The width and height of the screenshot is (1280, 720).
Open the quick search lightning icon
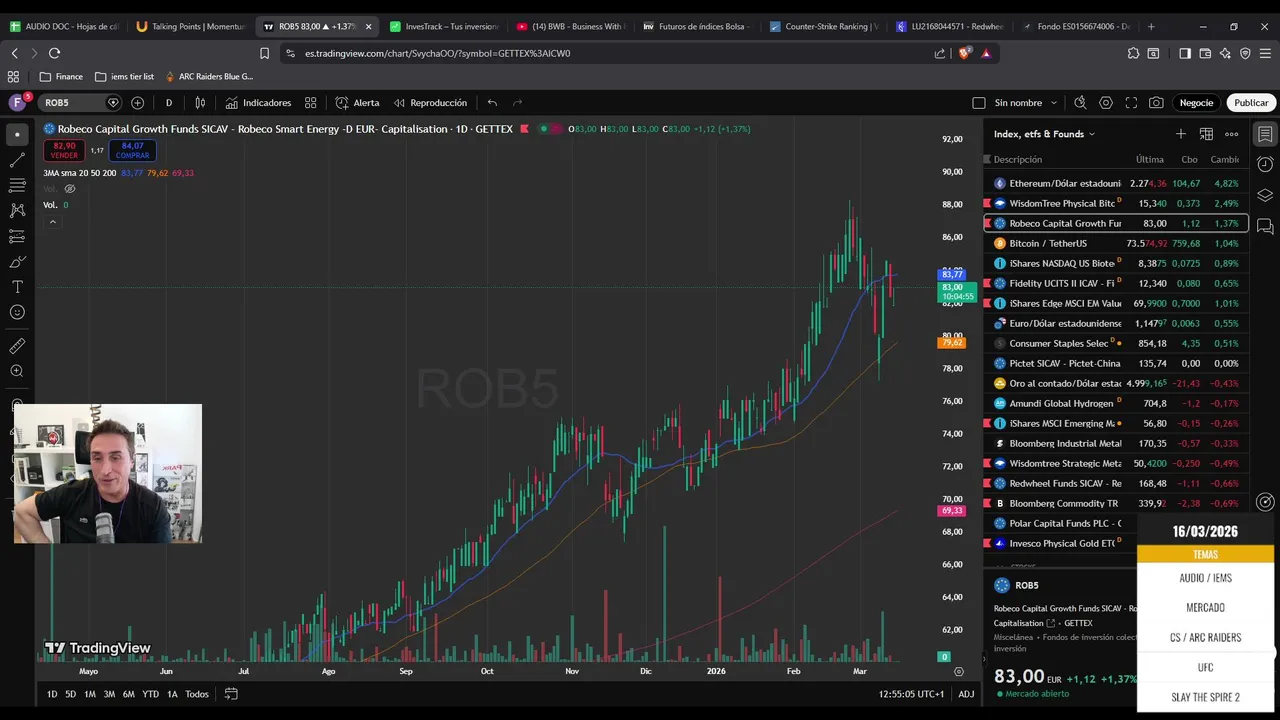pyautogui.click(x=1080, y=103)
